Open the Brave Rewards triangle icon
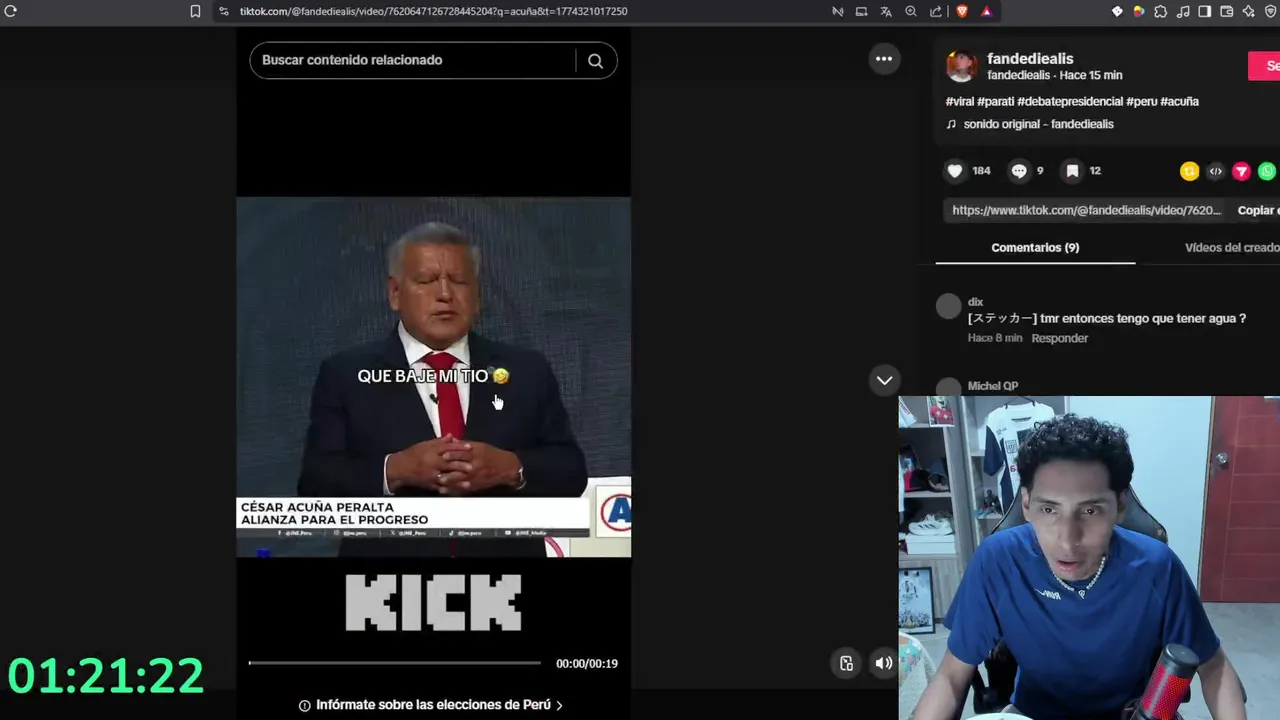The image size is (1280, 720). click(986, 11)
